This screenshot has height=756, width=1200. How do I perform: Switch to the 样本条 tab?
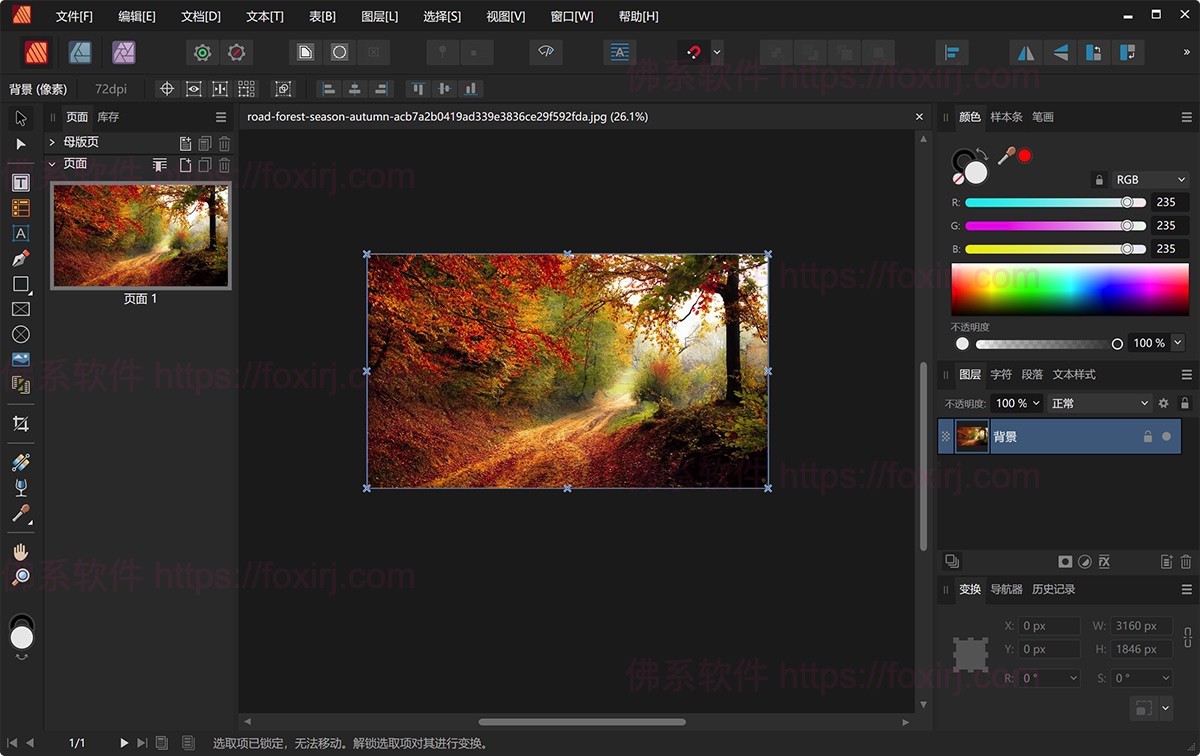click(1005, 117)
